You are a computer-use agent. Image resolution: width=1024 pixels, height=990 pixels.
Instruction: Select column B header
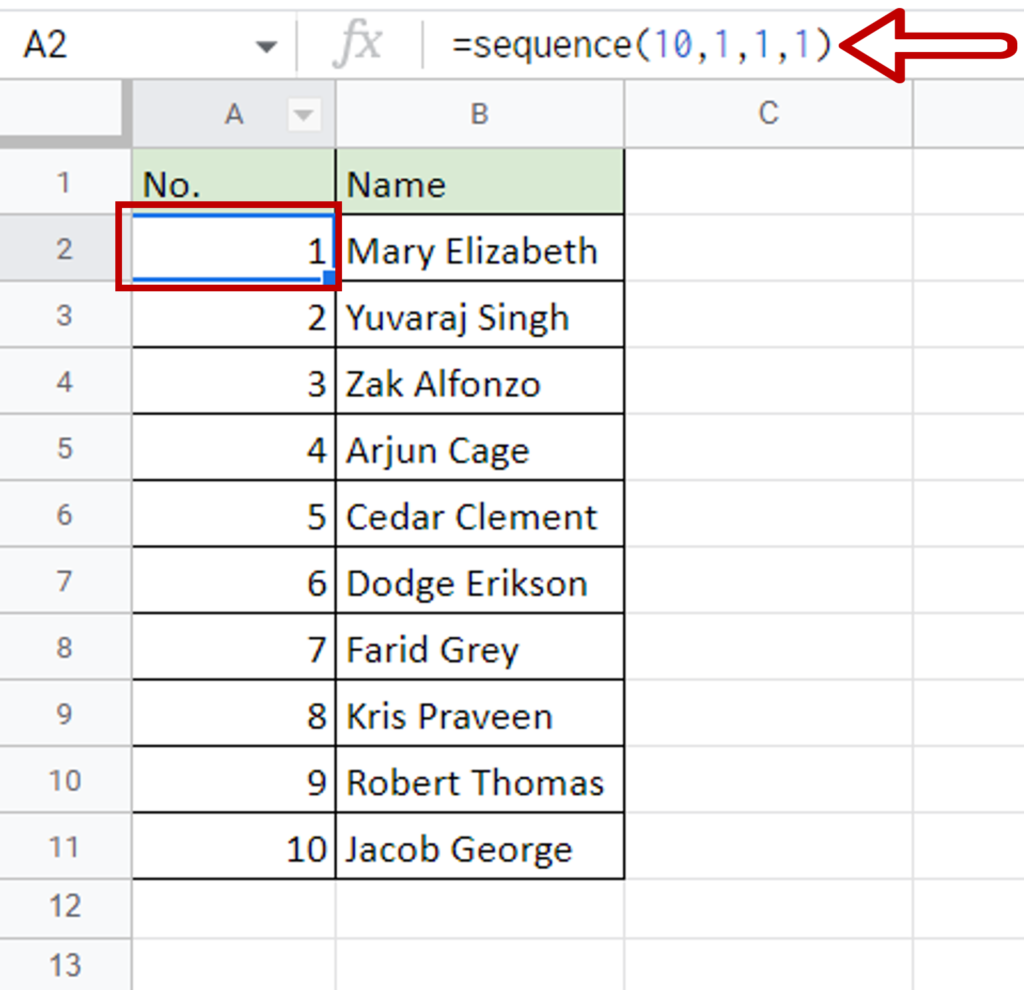point(480,114)
